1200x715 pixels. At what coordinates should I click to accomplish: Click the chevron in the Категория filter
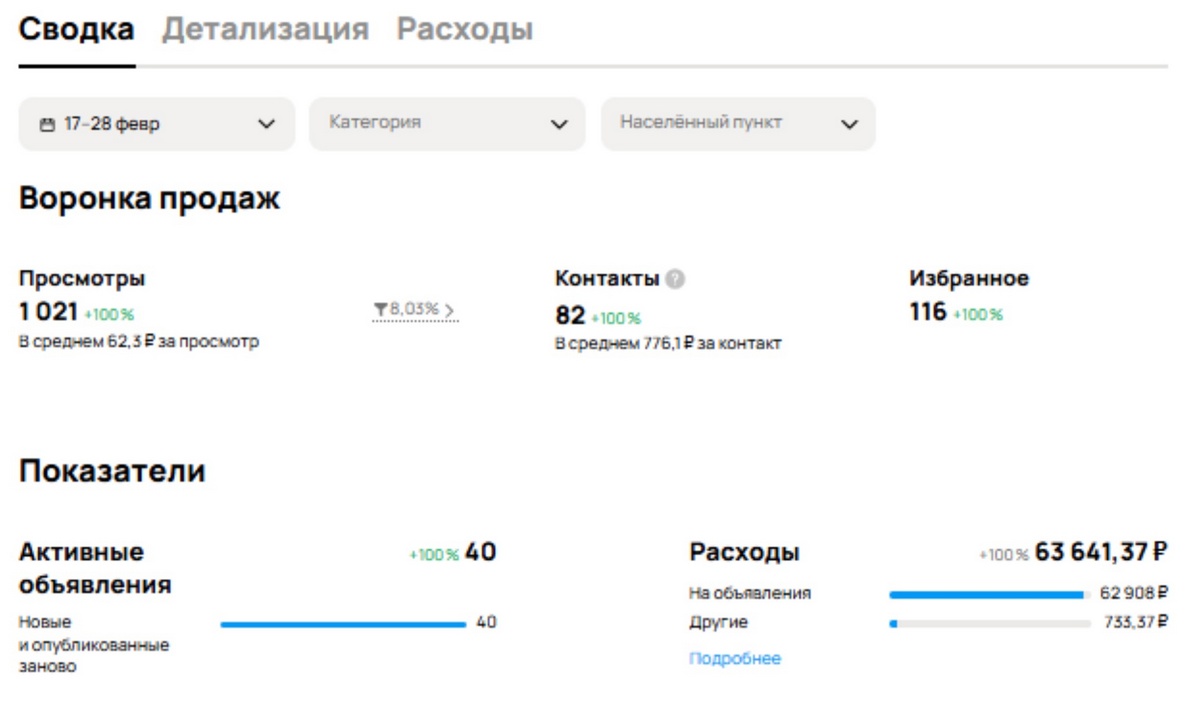pyautogui.click(x=559, y=125)
